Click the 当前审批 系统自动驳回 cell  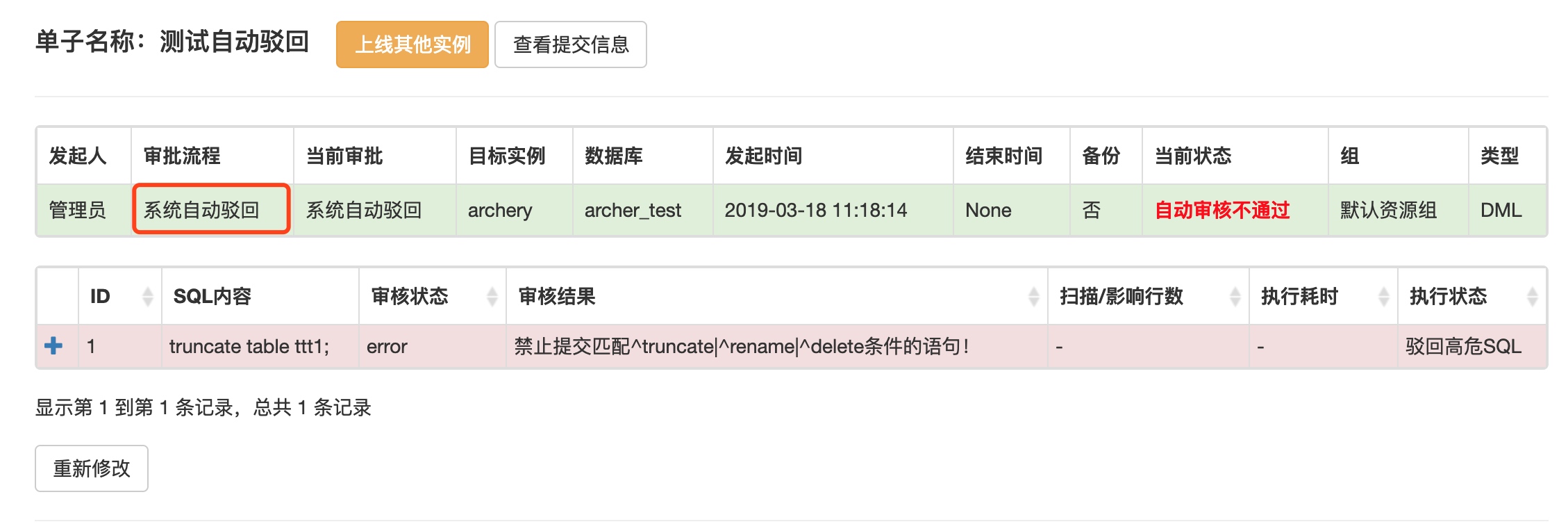point(364,210)
